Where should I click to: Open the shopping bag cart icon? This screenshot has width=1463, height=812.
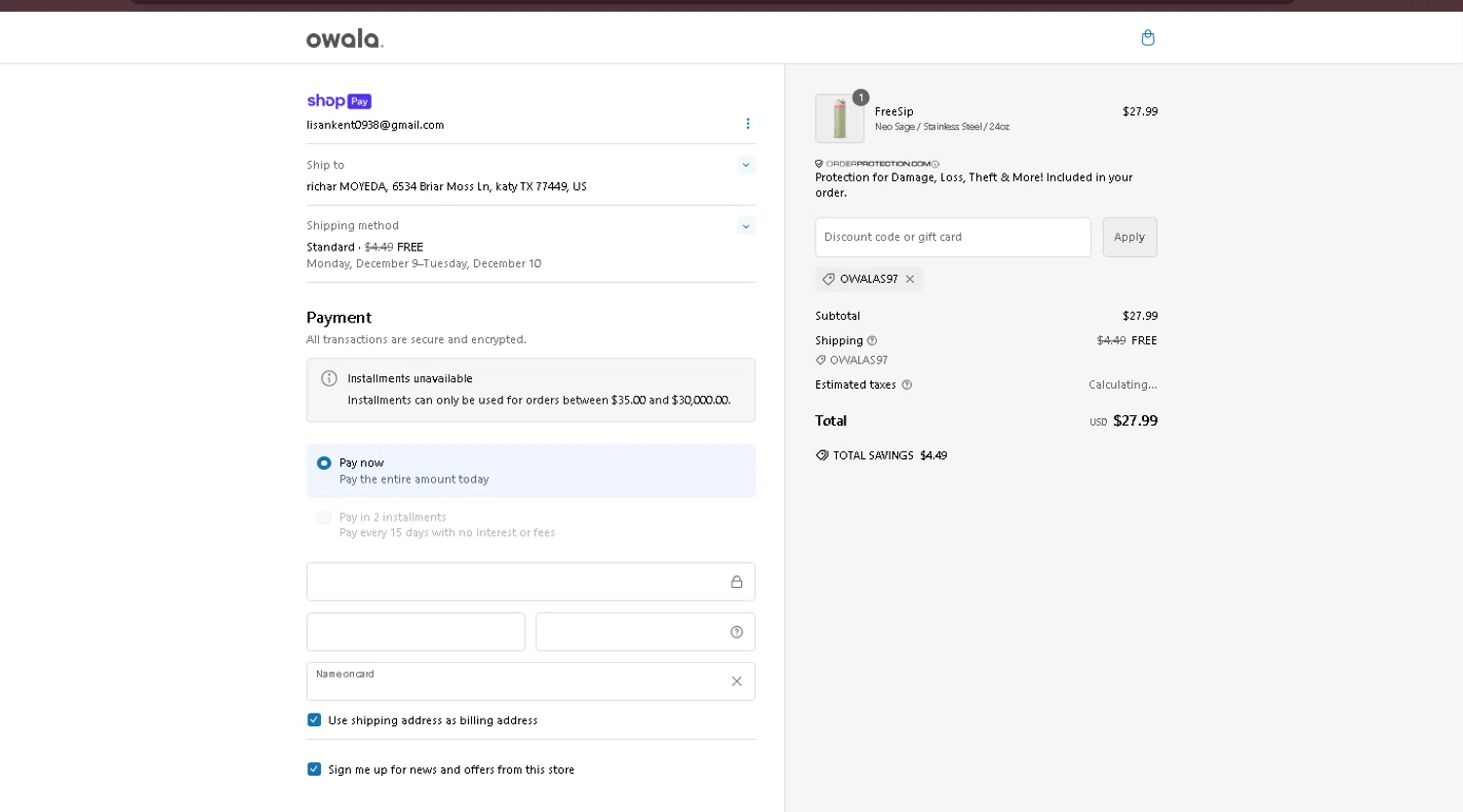(1148, 38)
